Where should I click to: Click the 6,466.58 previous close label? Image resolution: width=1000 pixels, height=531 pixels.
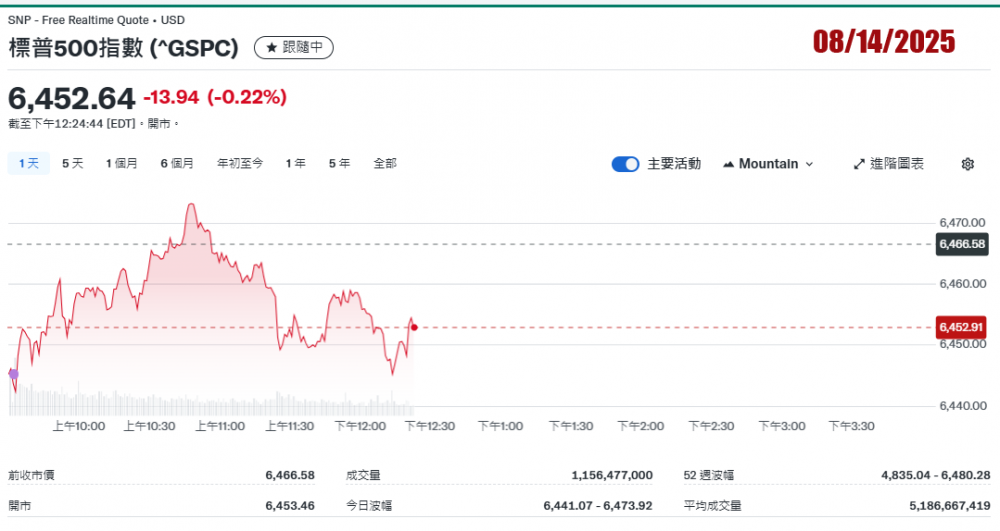(961, 244)
